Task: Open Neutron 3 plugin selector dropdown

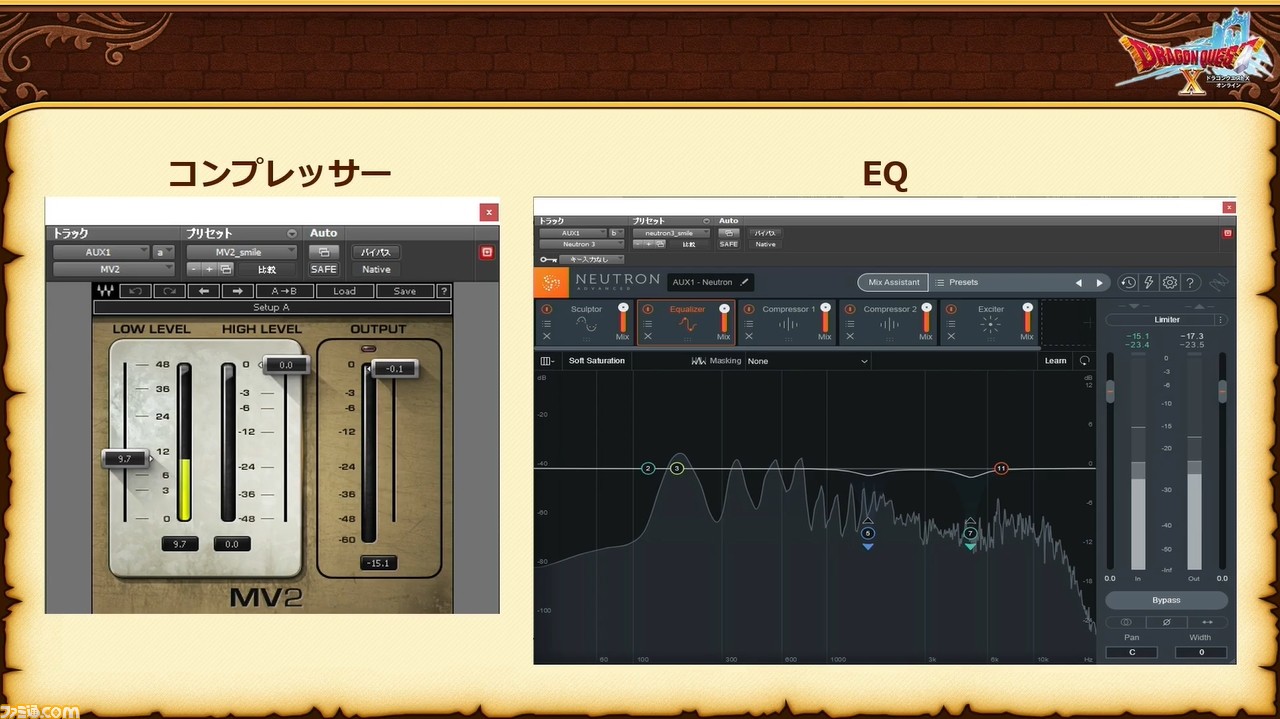Action: click(581, 244)
